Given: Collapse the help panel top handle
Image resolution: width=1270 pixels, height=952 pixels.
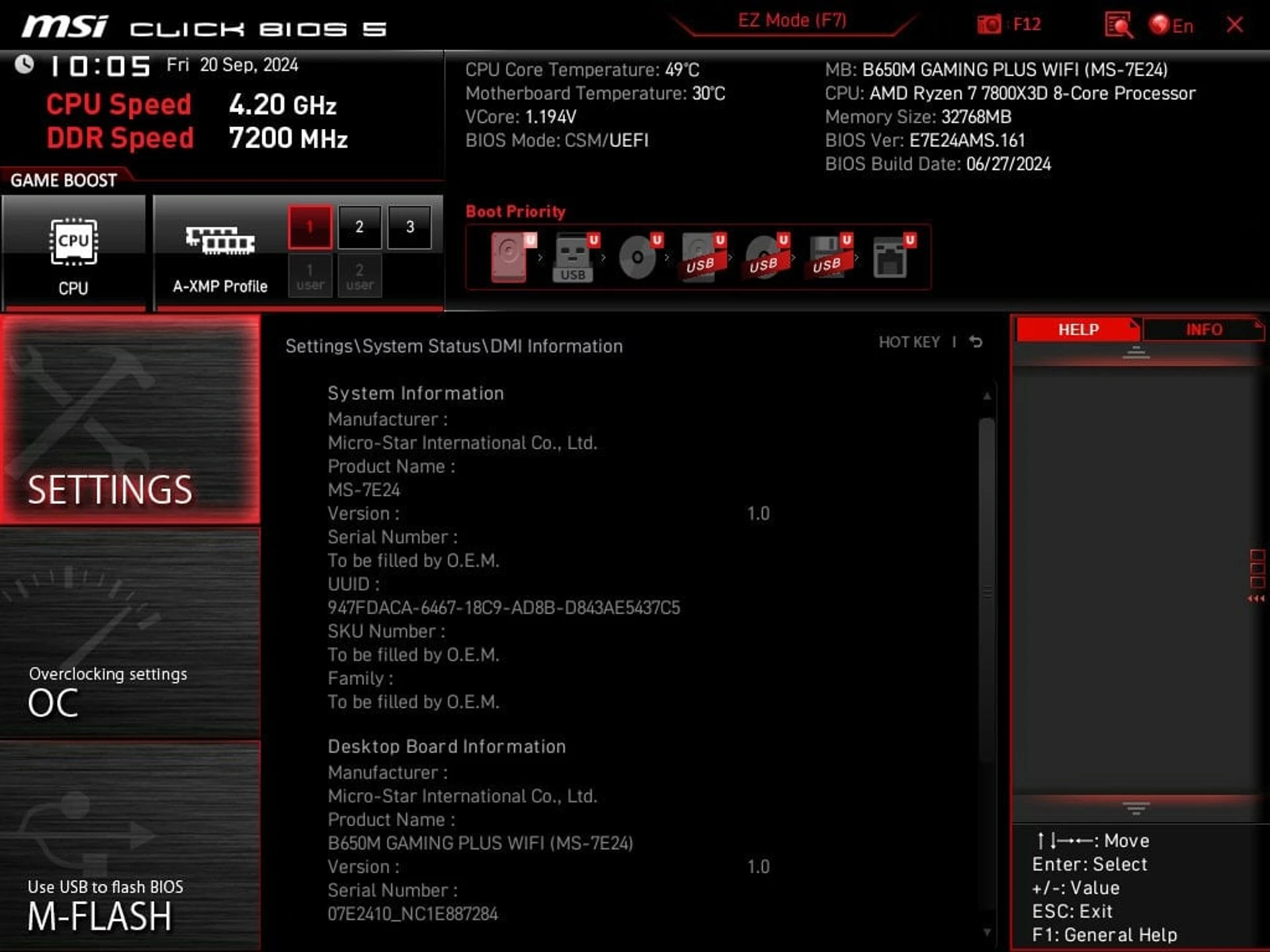Looking at the screenshot, I should (1136, 353).
